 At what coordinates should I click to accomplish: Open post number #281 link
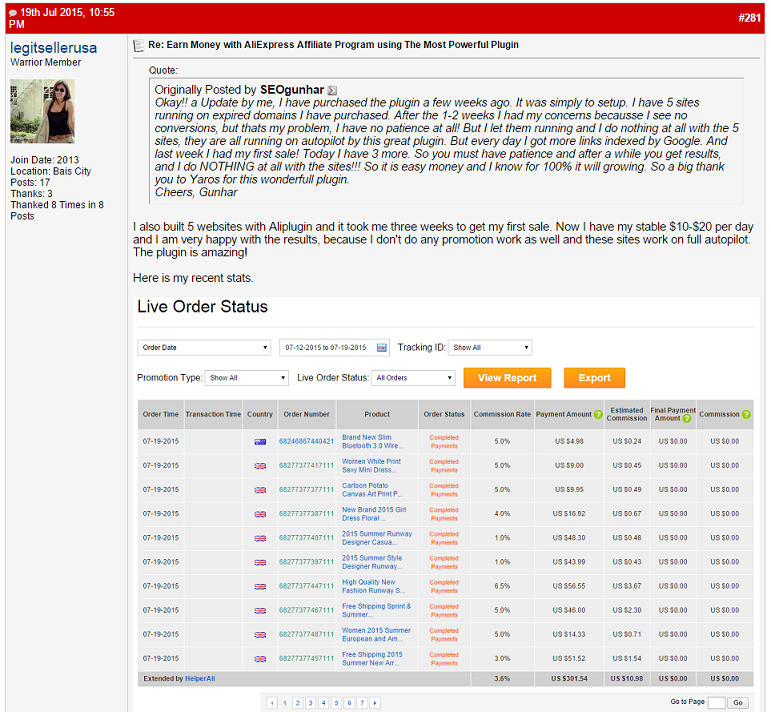coord(749,18)
